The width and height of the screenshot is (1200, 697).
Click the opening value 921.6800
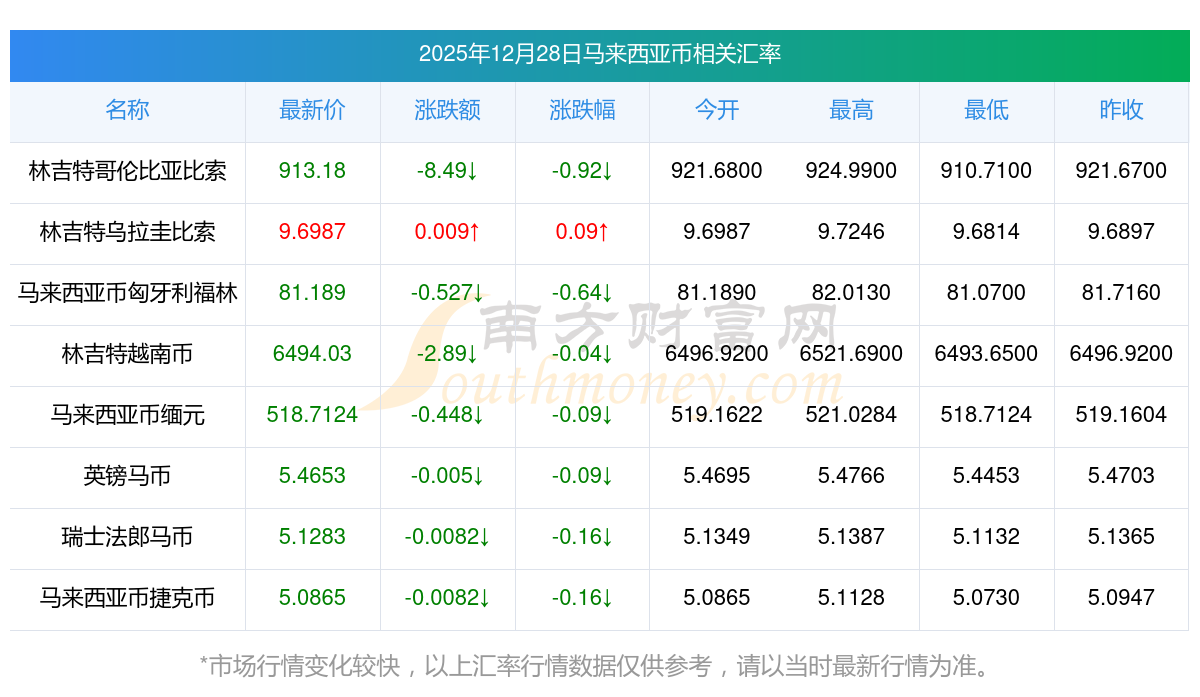717,171
